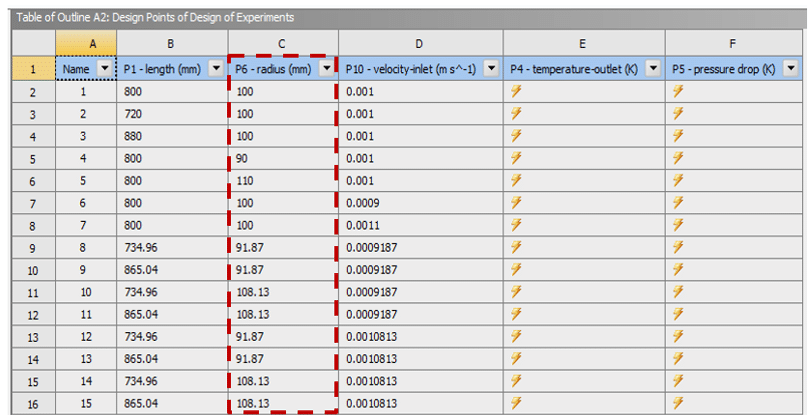The width and height of the screenshot is (810, 415).
Task: Click radius cell 110 in design point 5
Action: coord(283,180)
